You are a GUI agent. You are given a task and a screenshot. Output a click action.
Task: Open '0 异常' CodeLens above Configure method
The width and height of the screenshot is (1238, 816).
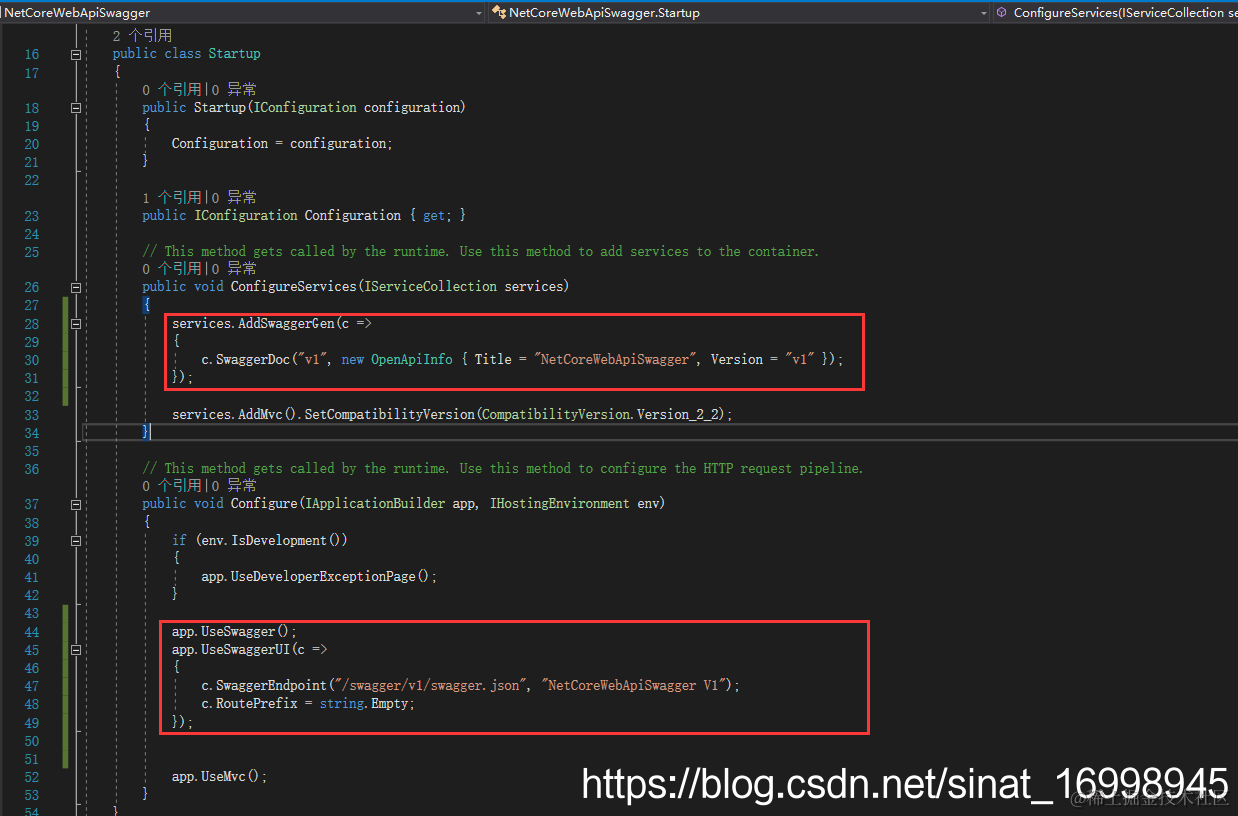click(x=234, y=485)
